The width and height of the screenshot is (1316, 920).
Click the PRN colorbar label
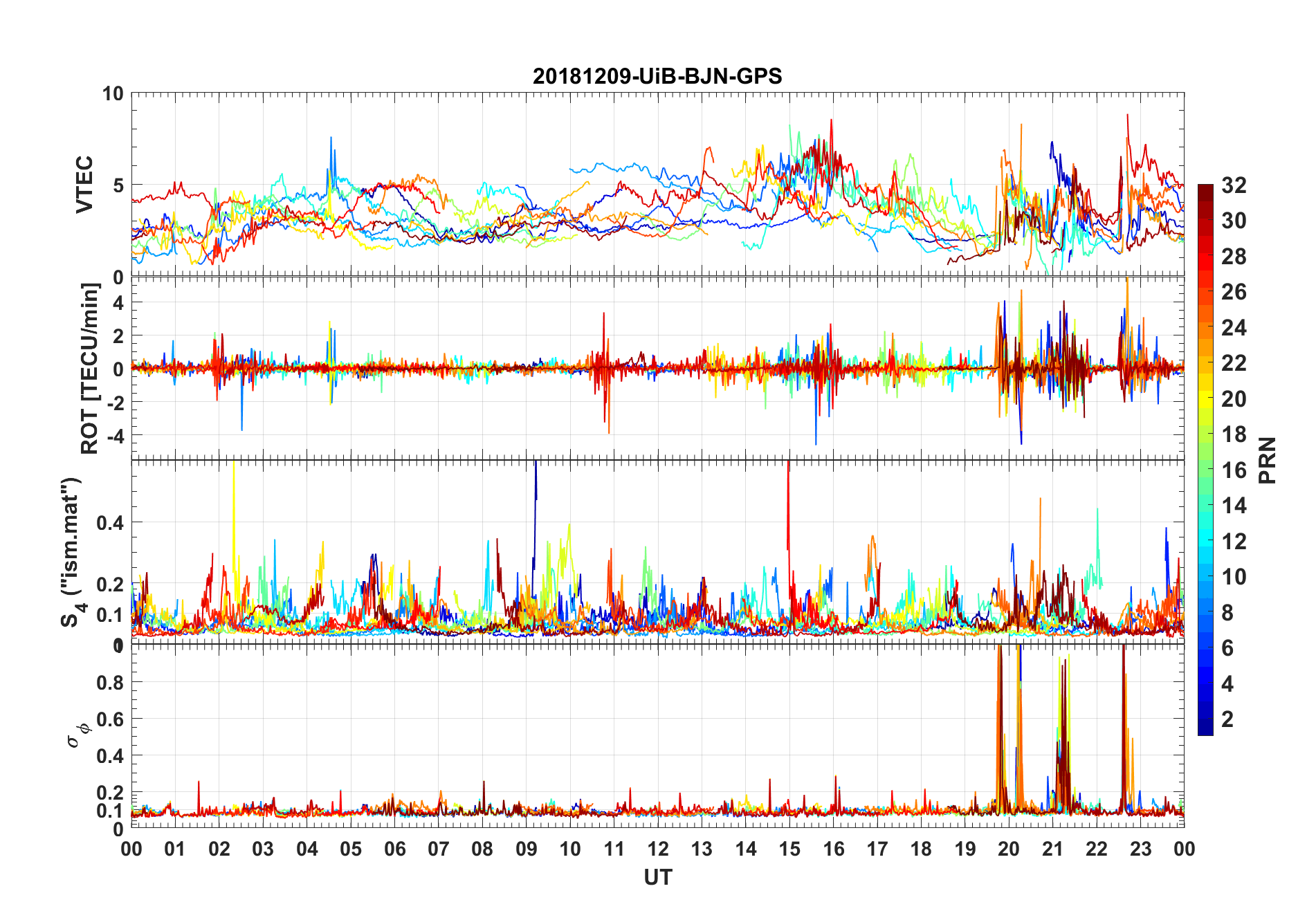point(1268,460)
